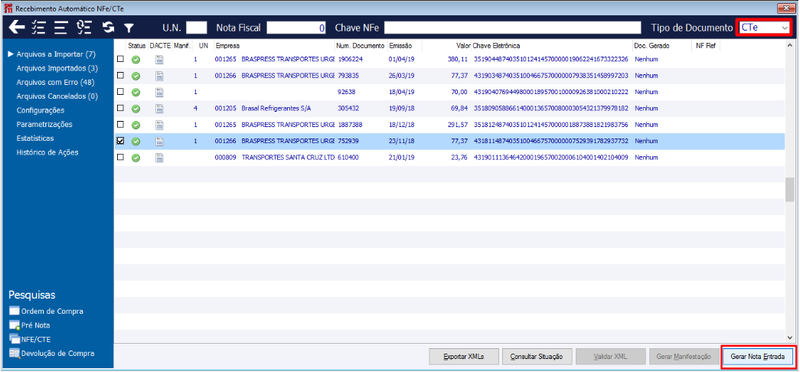800x372 pixels.
Task: Click the Valor cell 380,11
Action: (458, 59)
